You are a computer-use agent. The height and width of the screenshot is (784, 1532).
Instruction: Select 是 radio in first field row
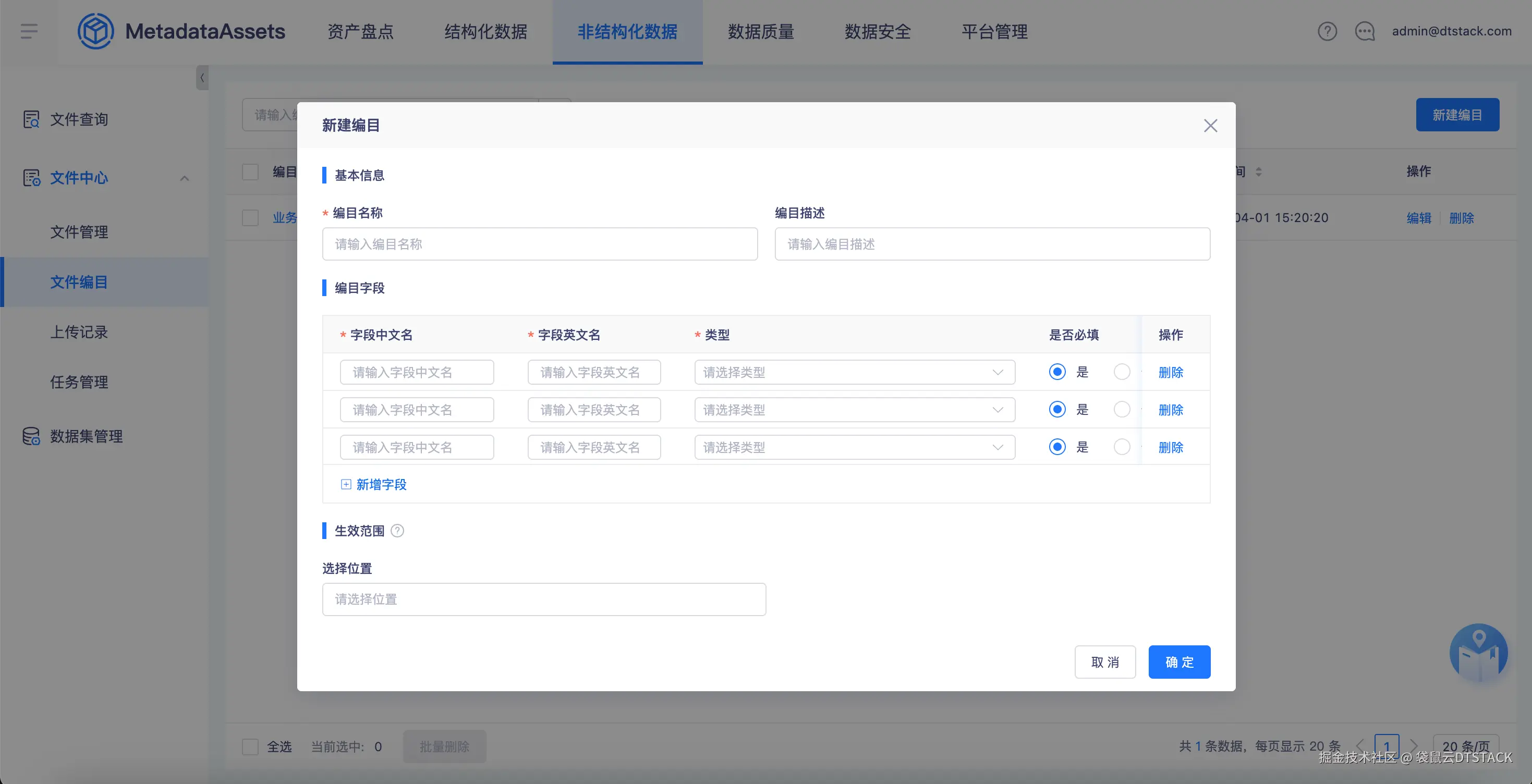point(1057,372)
